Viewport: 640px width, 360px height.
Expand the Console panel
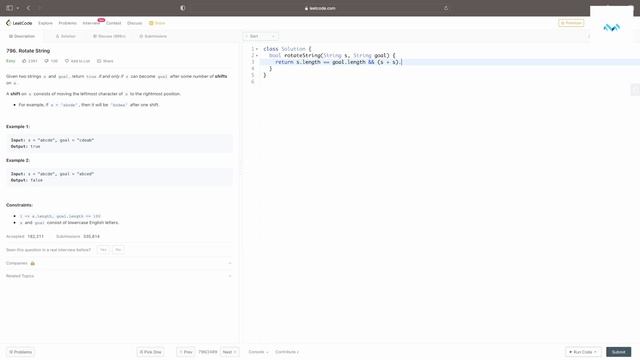pos(258,352)
